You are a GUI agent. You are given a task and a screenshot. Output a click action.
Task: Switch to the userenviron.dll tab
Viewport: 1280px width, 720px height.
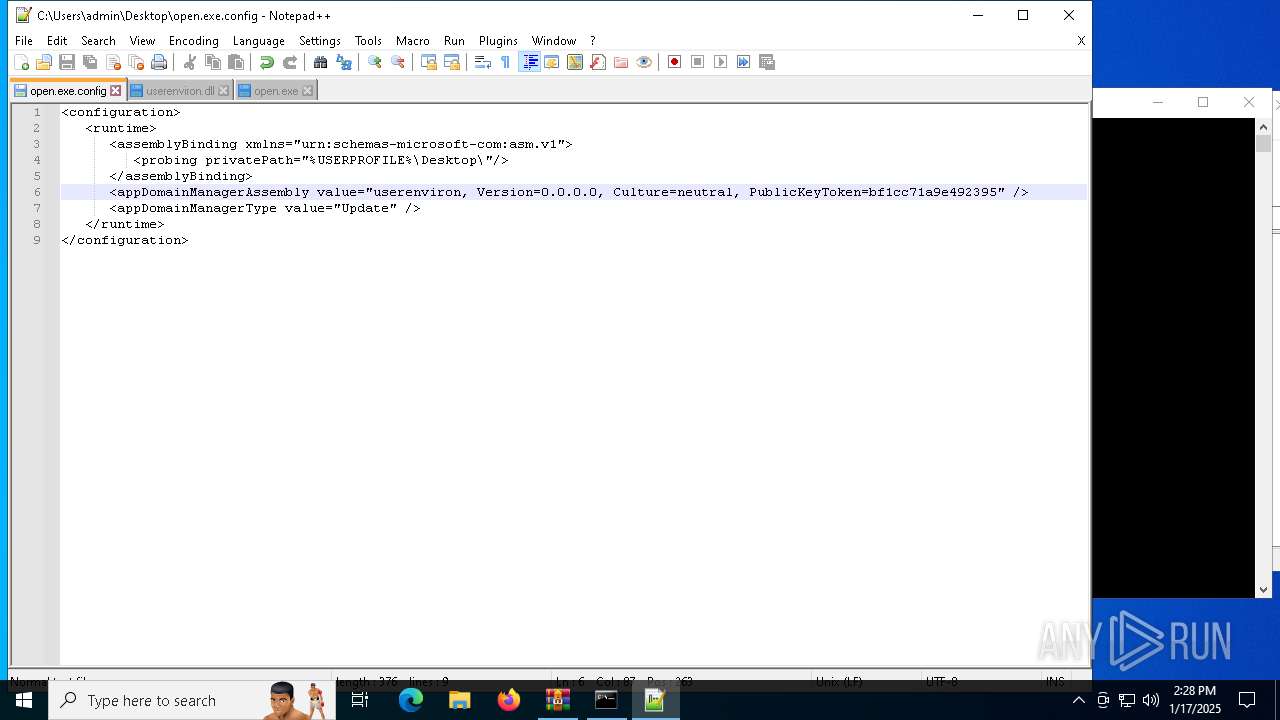click(x=180, y=91)
